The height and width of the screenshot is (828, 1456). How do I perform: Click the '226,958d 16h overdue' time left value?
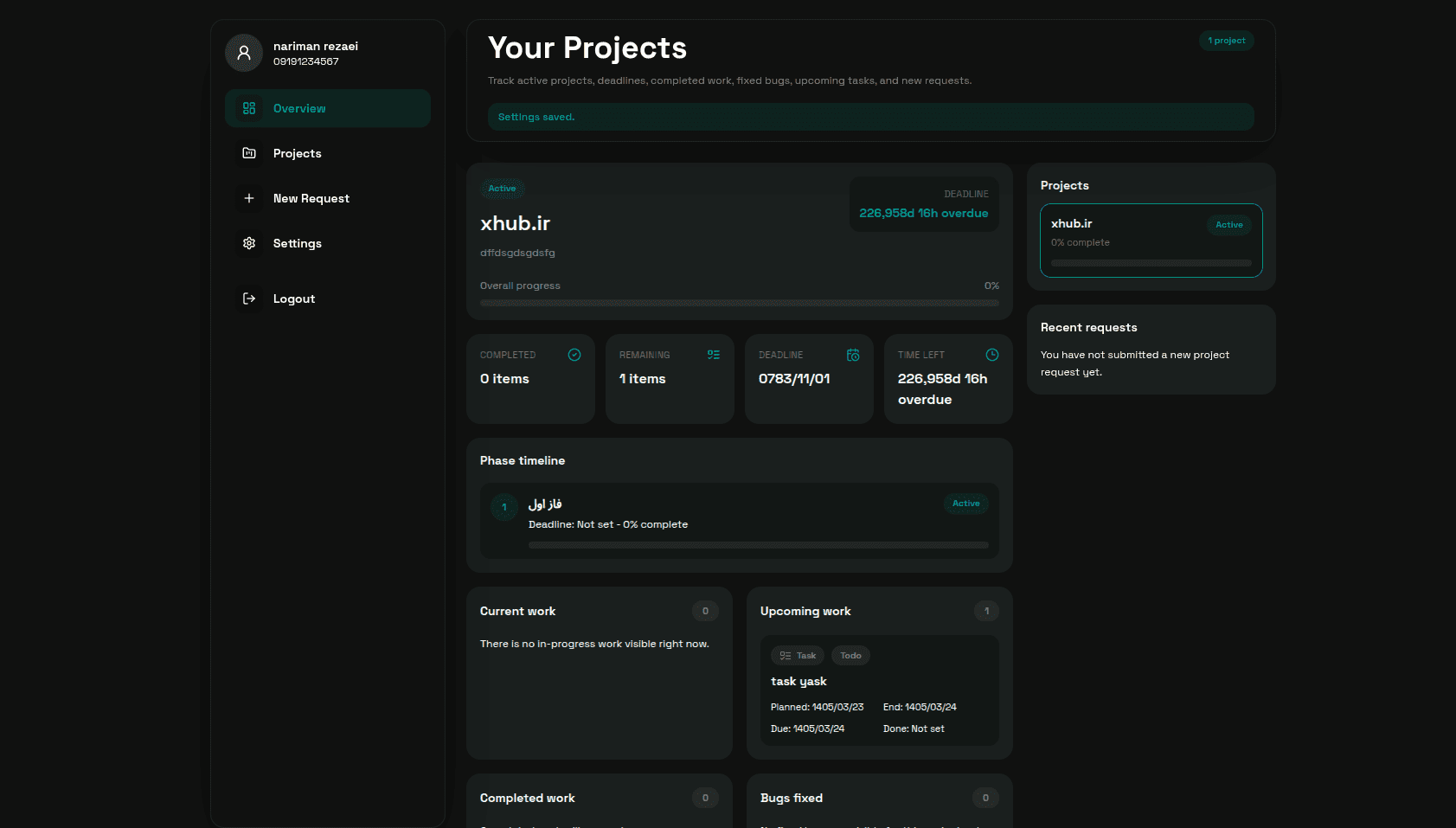[x=943, y=389]
